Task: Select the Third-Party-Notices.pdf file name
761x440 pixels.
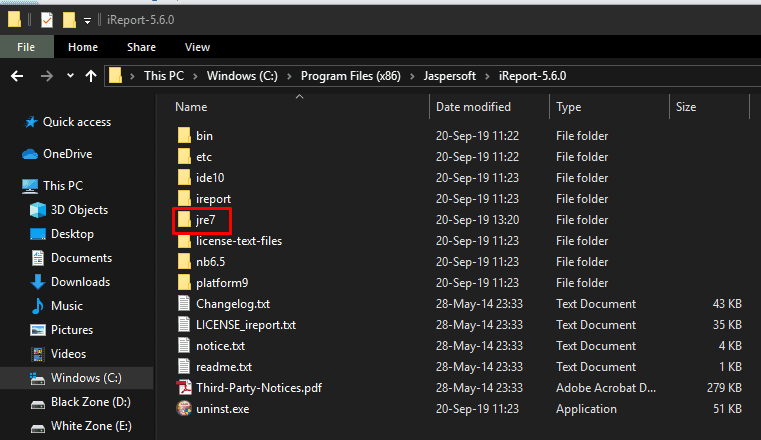Action: [x=259, y=388]
